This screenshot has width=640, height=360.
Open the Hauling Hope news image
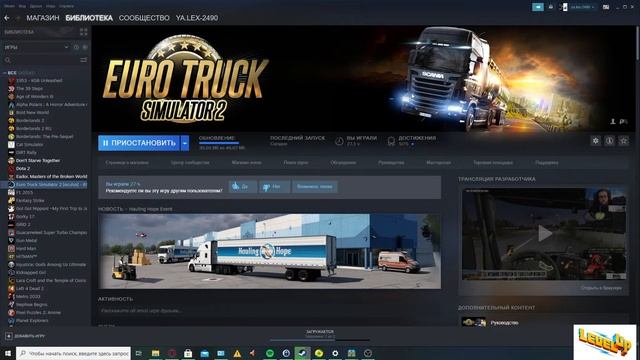[269, 251]
